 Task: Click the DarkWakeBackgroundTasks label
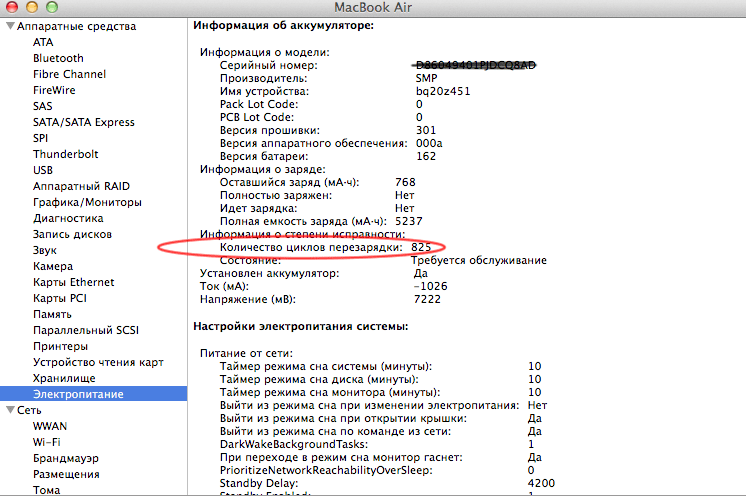coord(294,444)
